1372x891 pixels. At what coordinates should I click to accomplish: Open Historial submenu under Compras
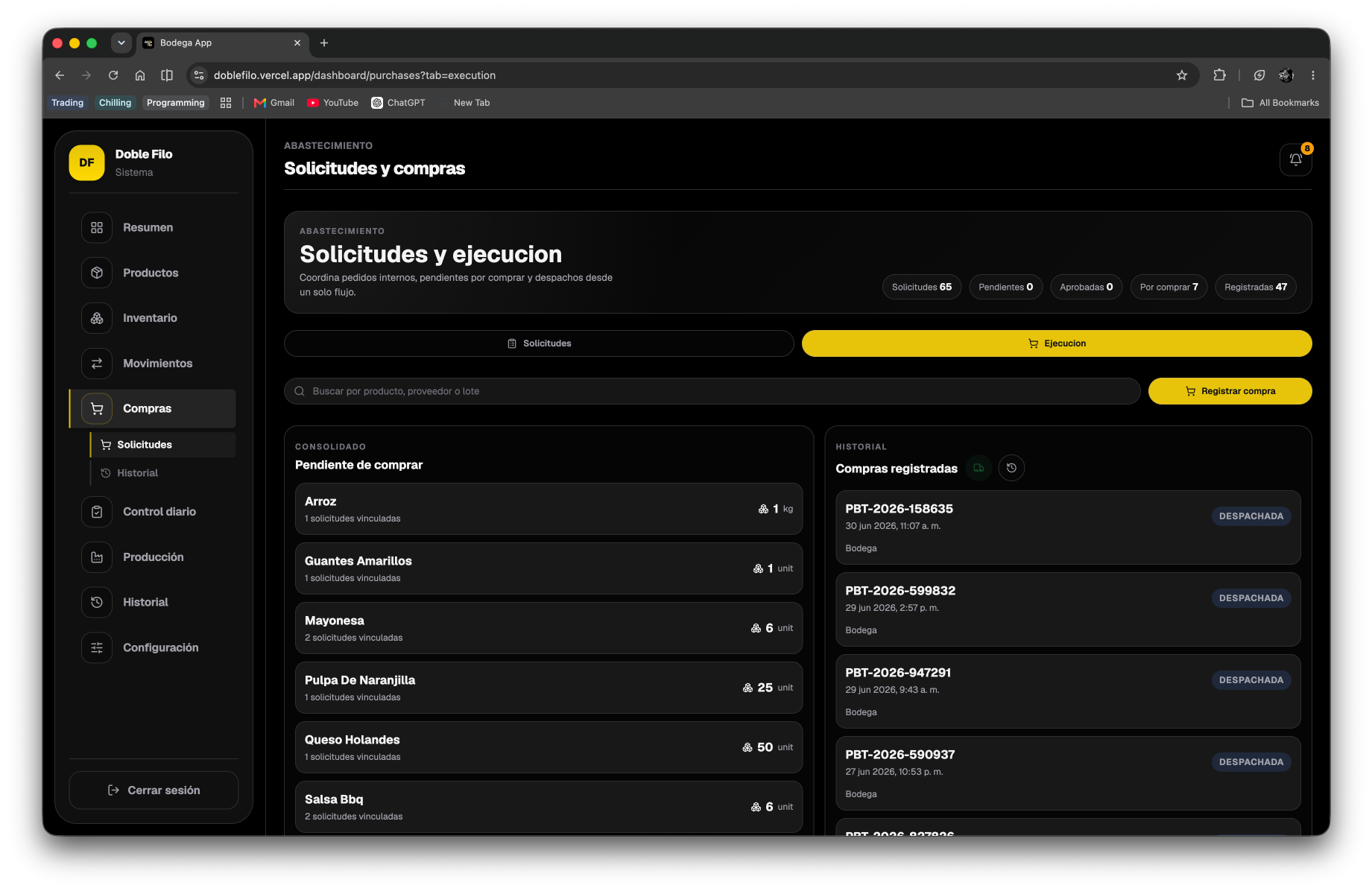(x=163, y=473)
